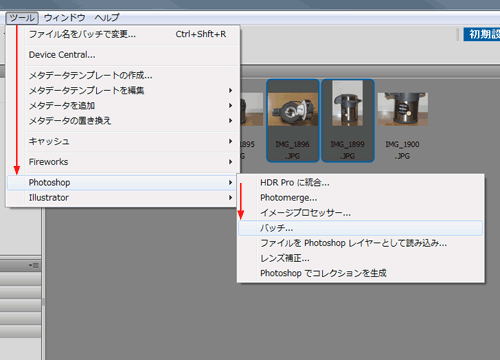Open the ヘルプ menu
Viewport: 500px width, 360px height.
click(x=107, y=18)
